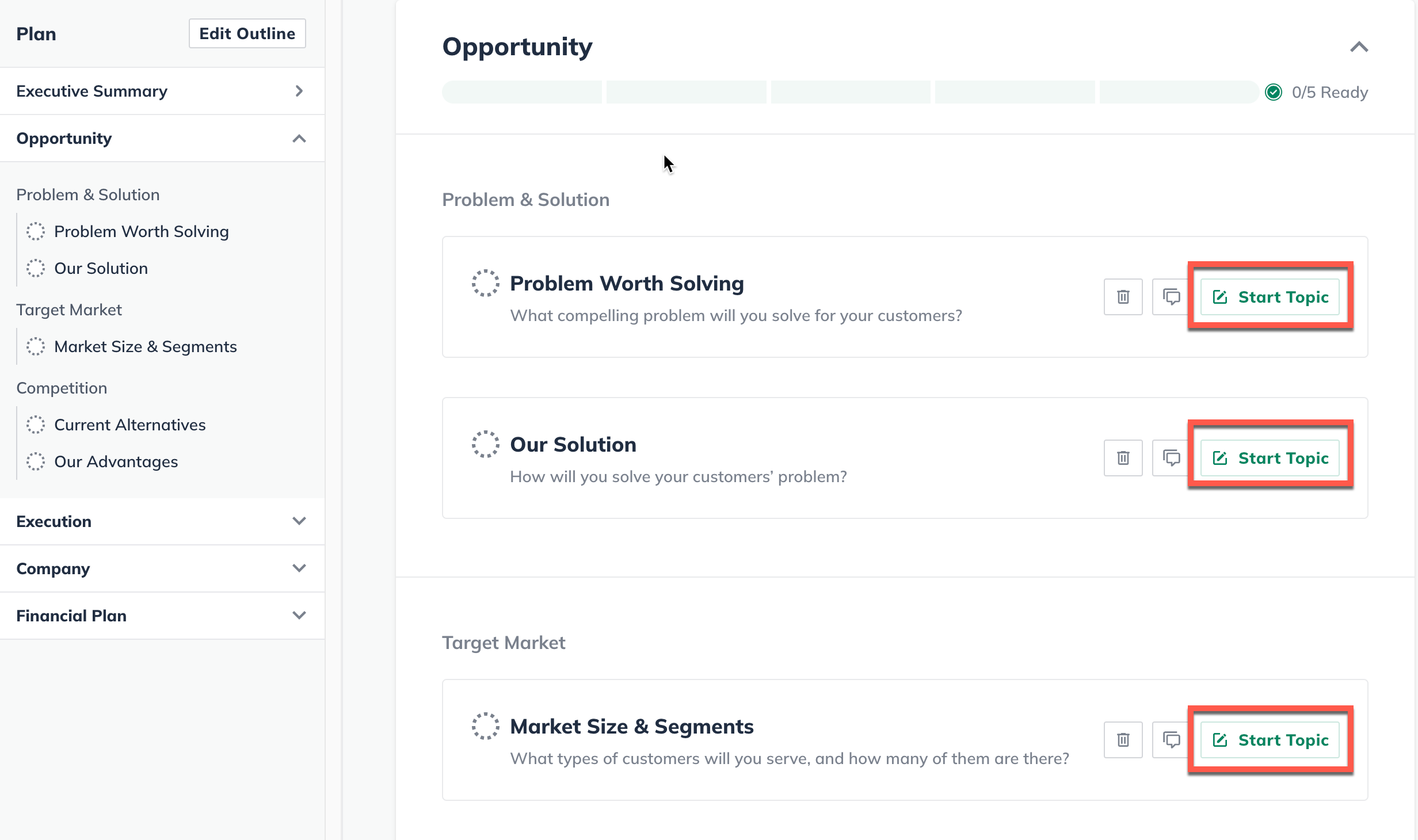Viewport: 1418px width, 840px height.
Task: Click the status indicator beside Current Alternatives in sidebar
Action: [36, 425]
